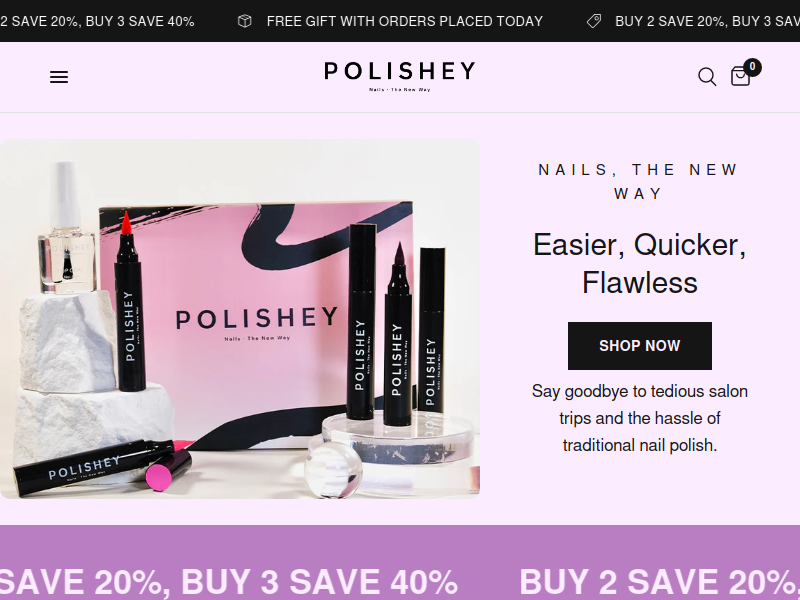Click the POLISHEY logo in the header
Image resolution: width=800 pixels, height=600 pixels.
click(399, 71)
